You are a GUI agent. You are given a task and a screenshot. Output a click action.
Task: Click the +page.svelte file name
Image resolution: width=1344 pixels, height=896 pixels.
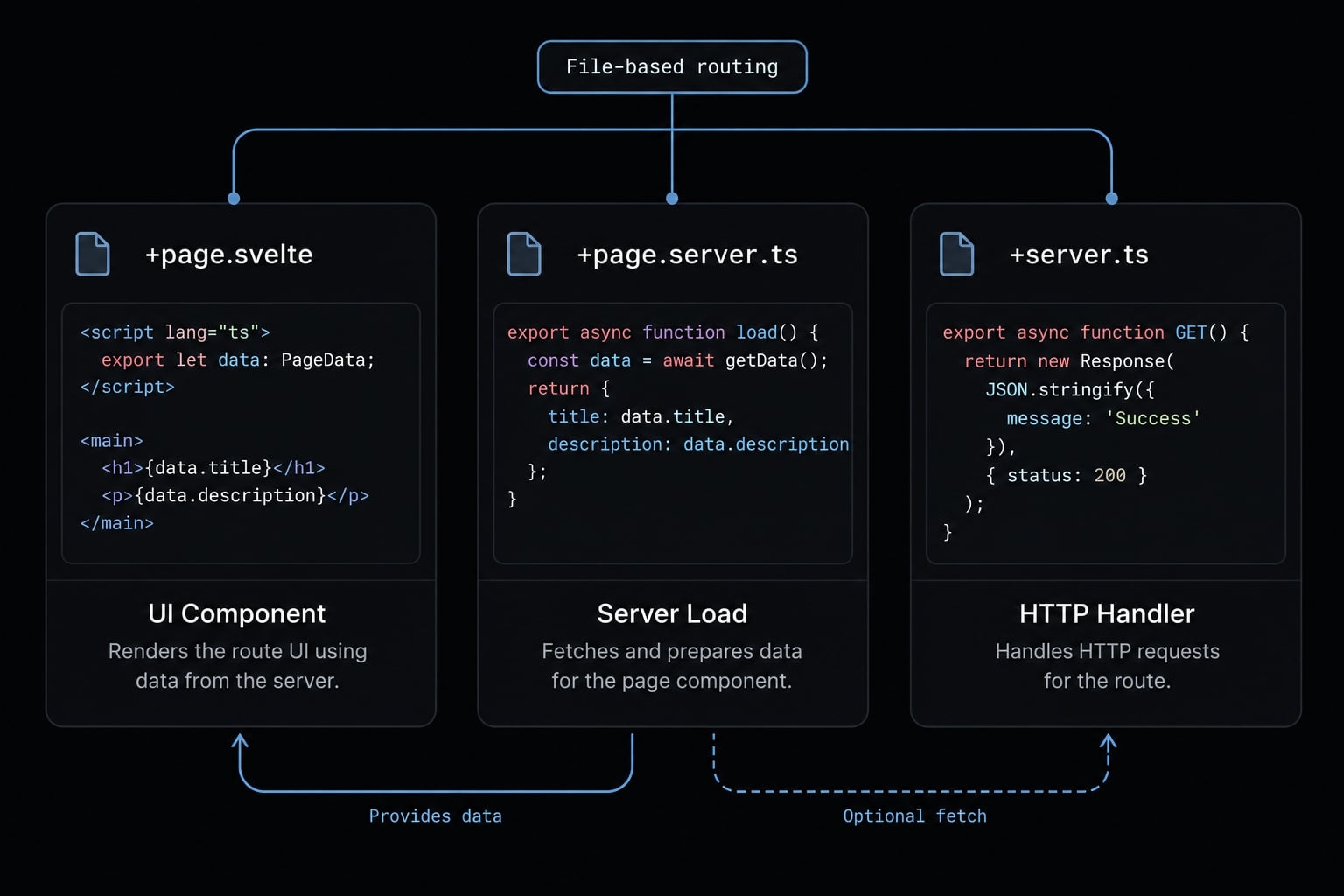228,255
